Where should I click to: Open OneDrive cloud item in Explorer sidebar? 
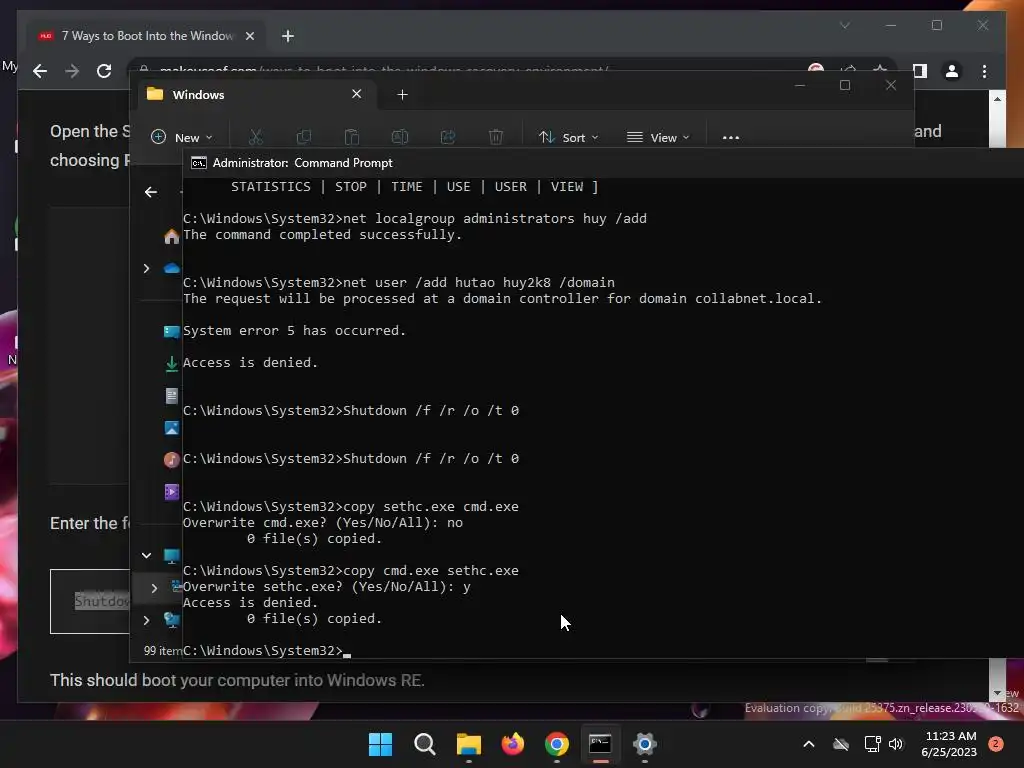[x=171, y=268]
